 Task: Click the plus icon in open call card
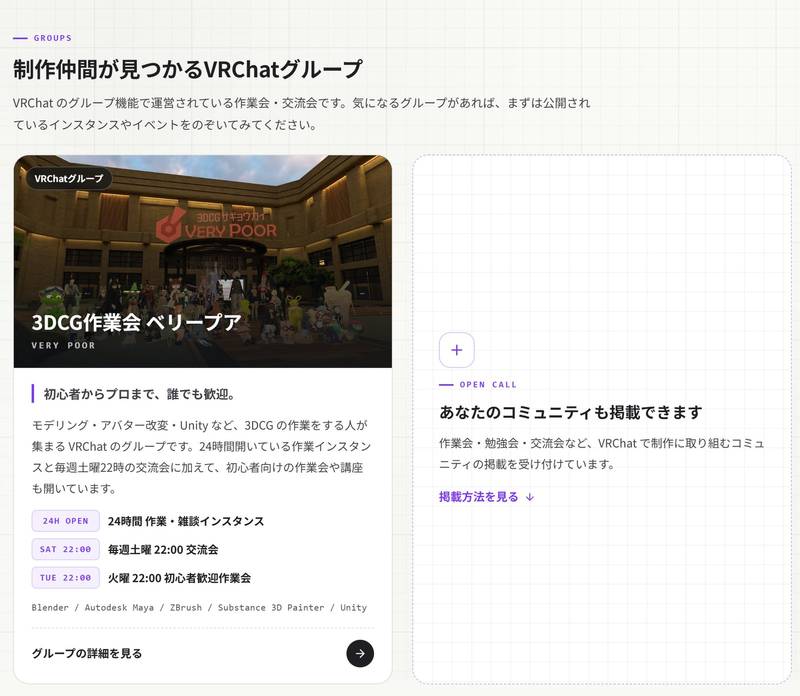click(x=457, y=350)
